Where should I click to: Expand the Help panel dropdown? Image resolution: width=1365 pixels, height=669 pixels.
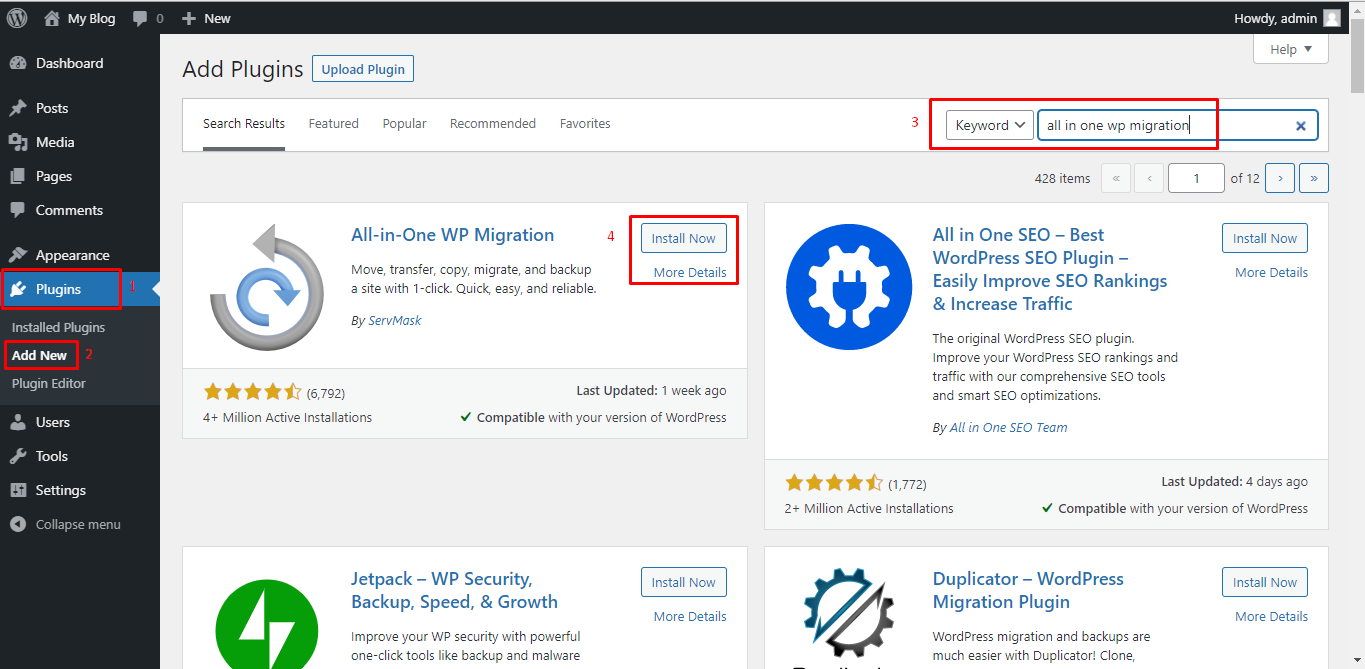point(1291,49)
